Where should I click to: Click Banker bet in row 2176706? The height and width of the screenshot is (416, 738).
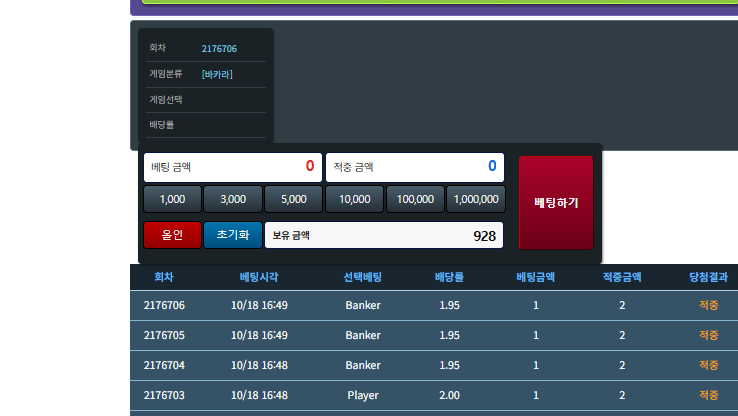click(363, 305)
